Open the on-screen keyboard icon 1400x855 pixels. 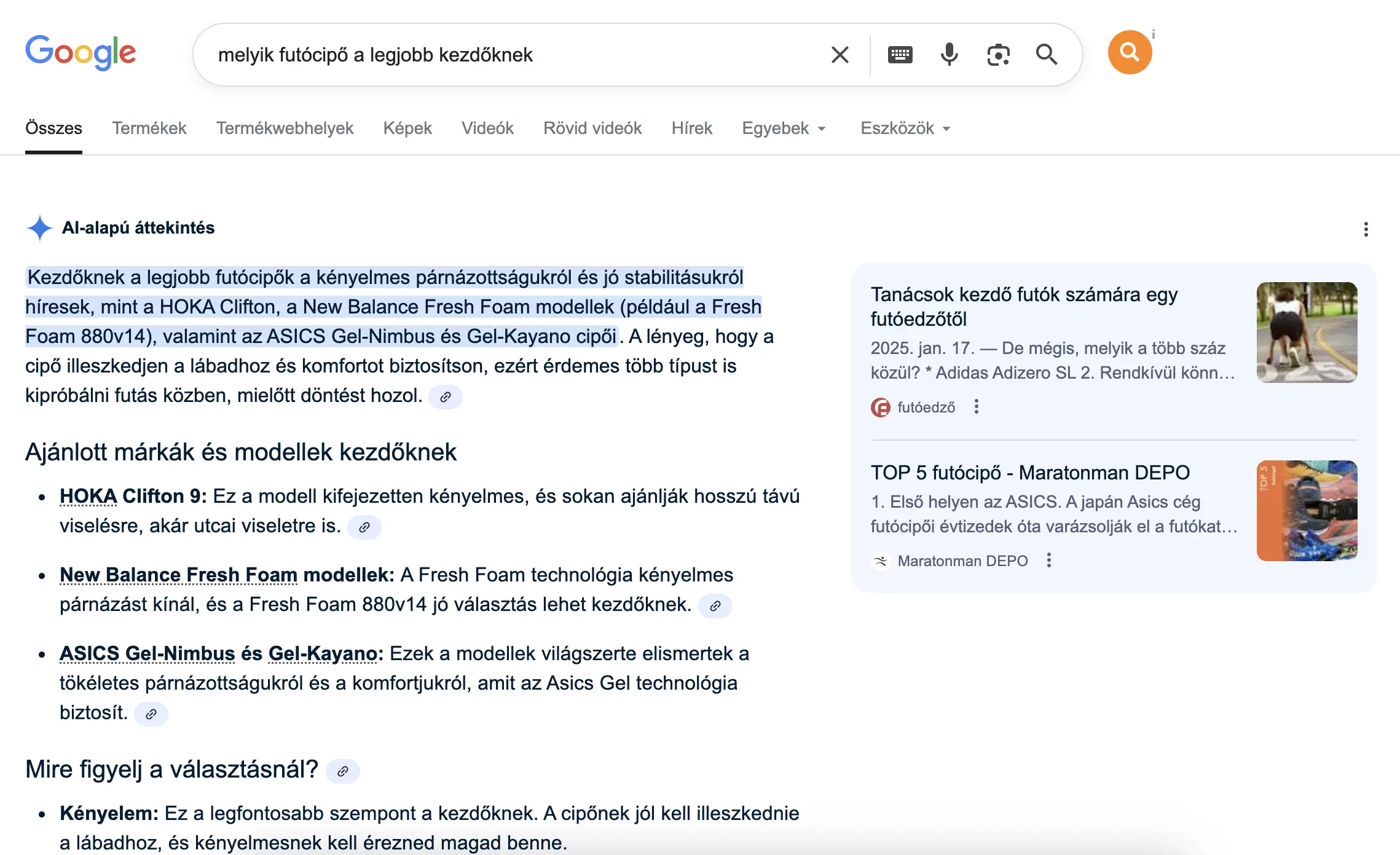[x=899, y=55]
